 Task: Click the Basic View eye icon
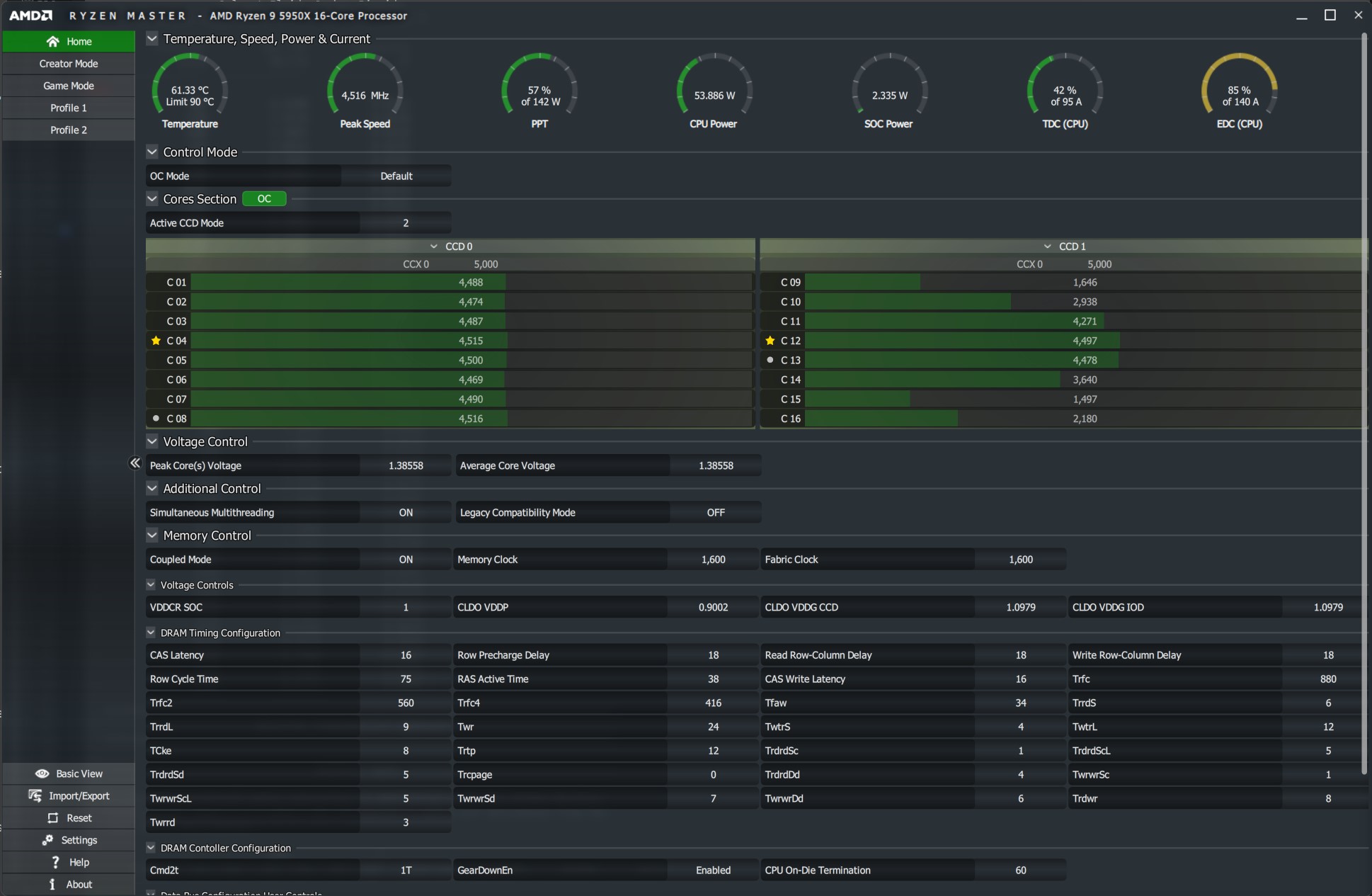click(x=42, y=773)
